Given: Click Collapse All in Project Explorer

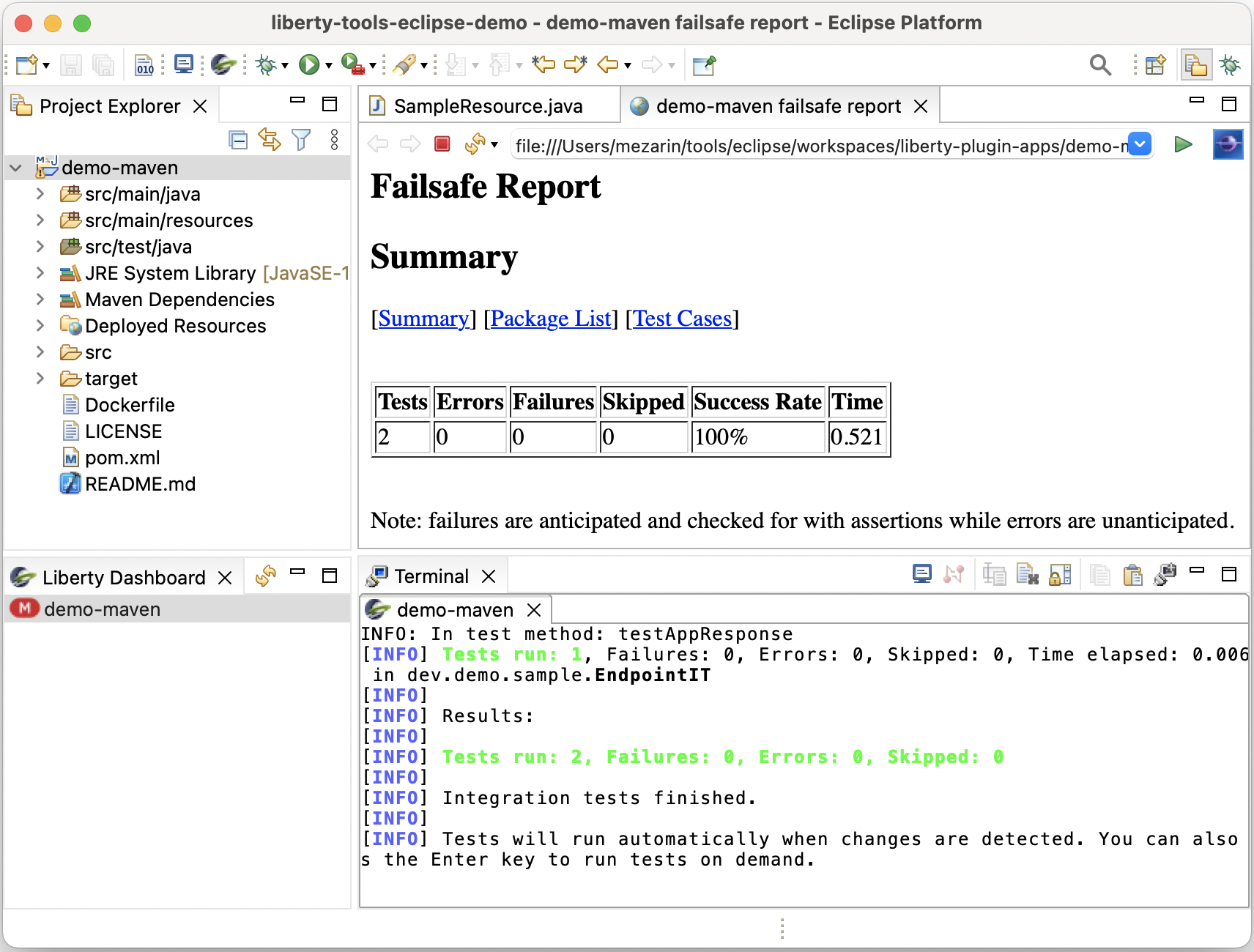Looking at the screenshot, I should [238, 140].
